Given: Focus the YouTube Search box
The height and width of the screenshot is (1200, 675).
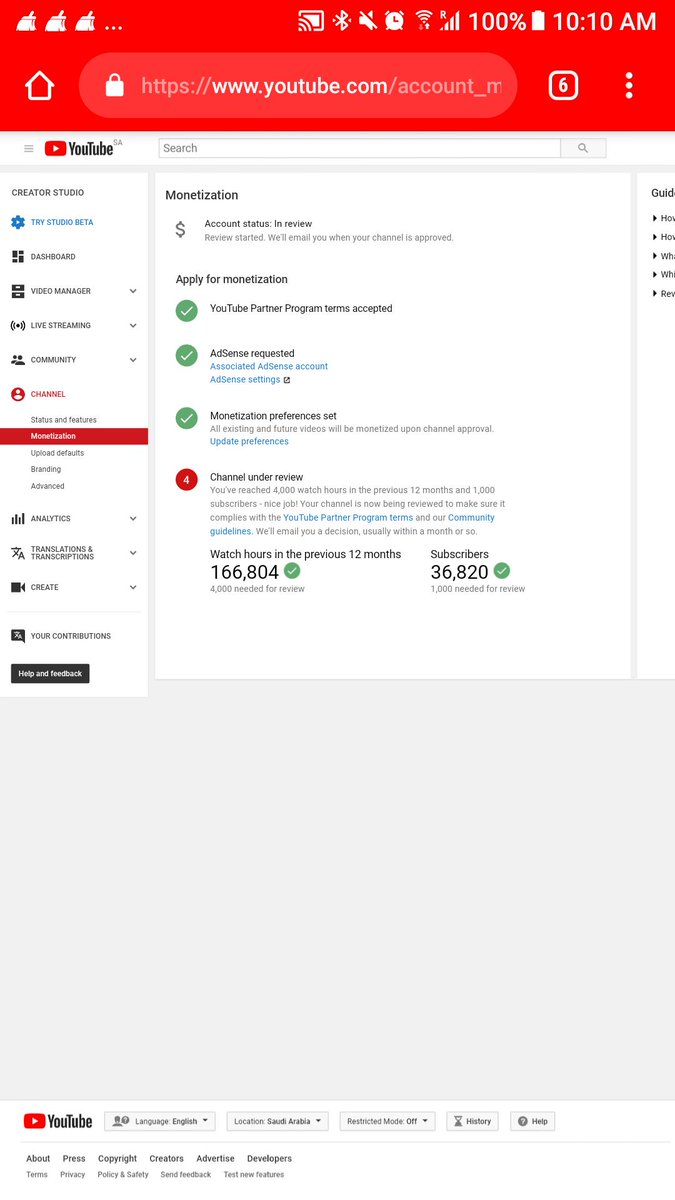Looking at the screenshot, I should 360,148.
